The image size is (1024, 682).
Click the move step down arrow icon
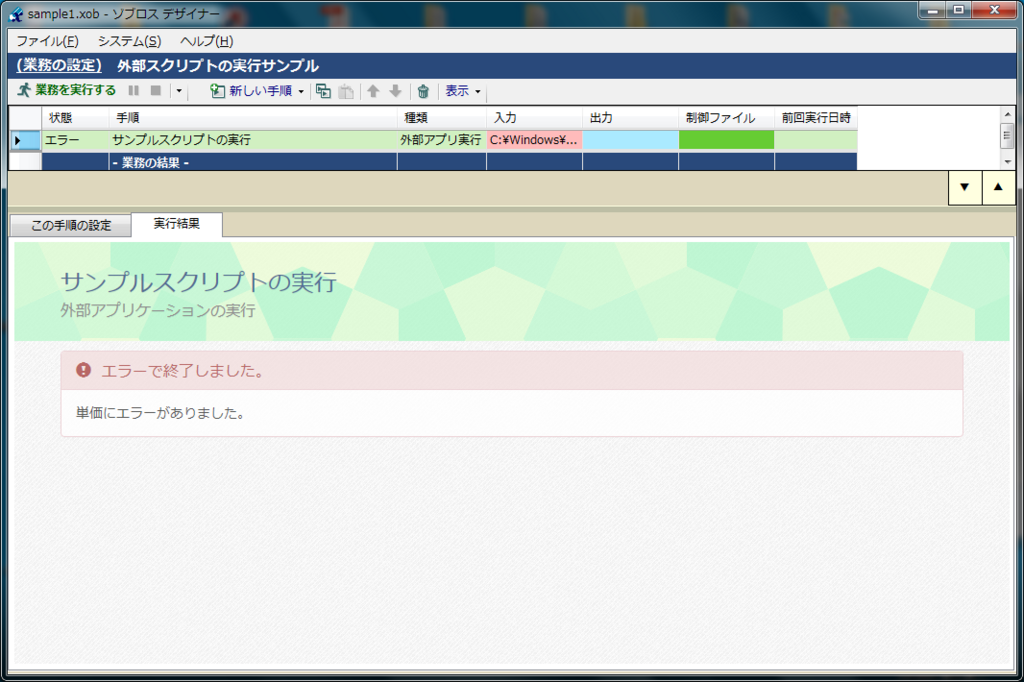point(396,91)
